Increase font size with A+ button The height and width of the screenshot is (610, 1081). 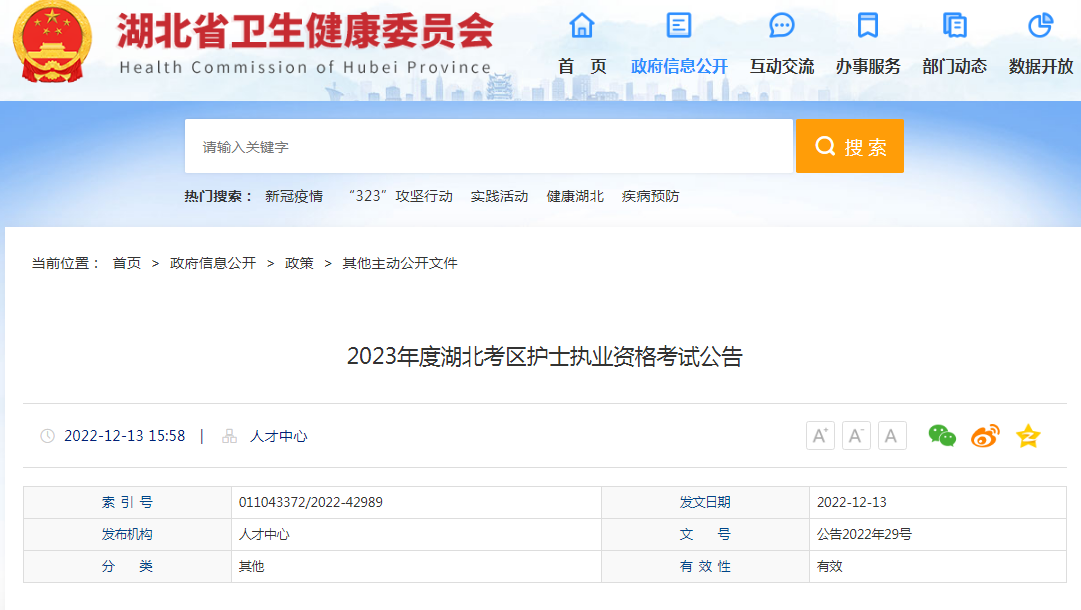(x=820, y=436)
